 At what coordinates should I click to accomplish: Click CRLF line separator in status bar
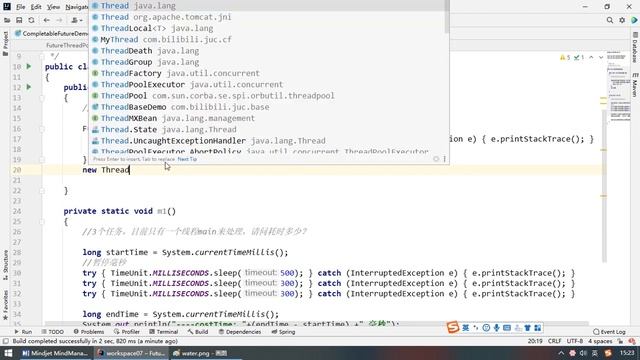coord(555,341)
